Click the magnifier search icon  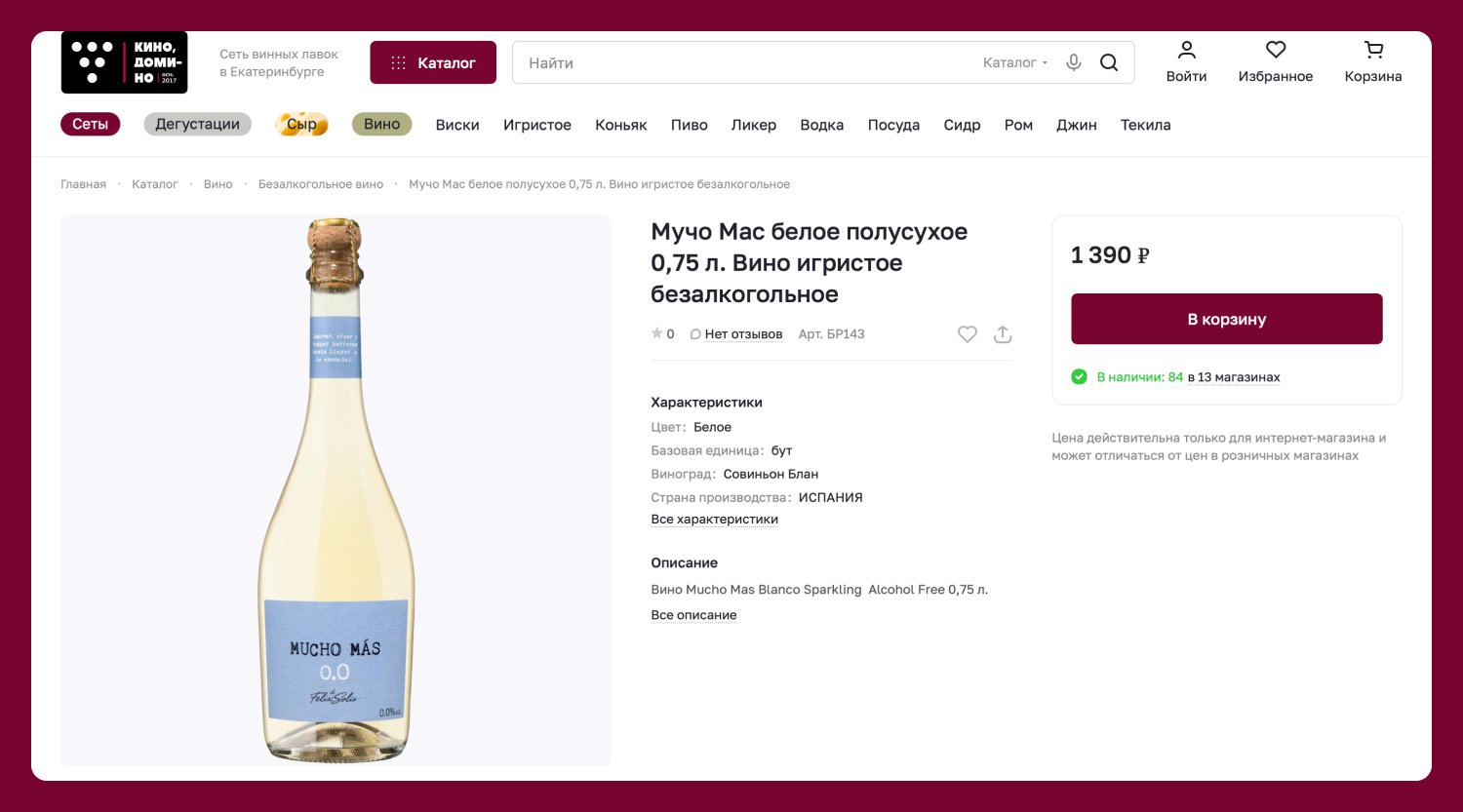(x=1109, y=62)
